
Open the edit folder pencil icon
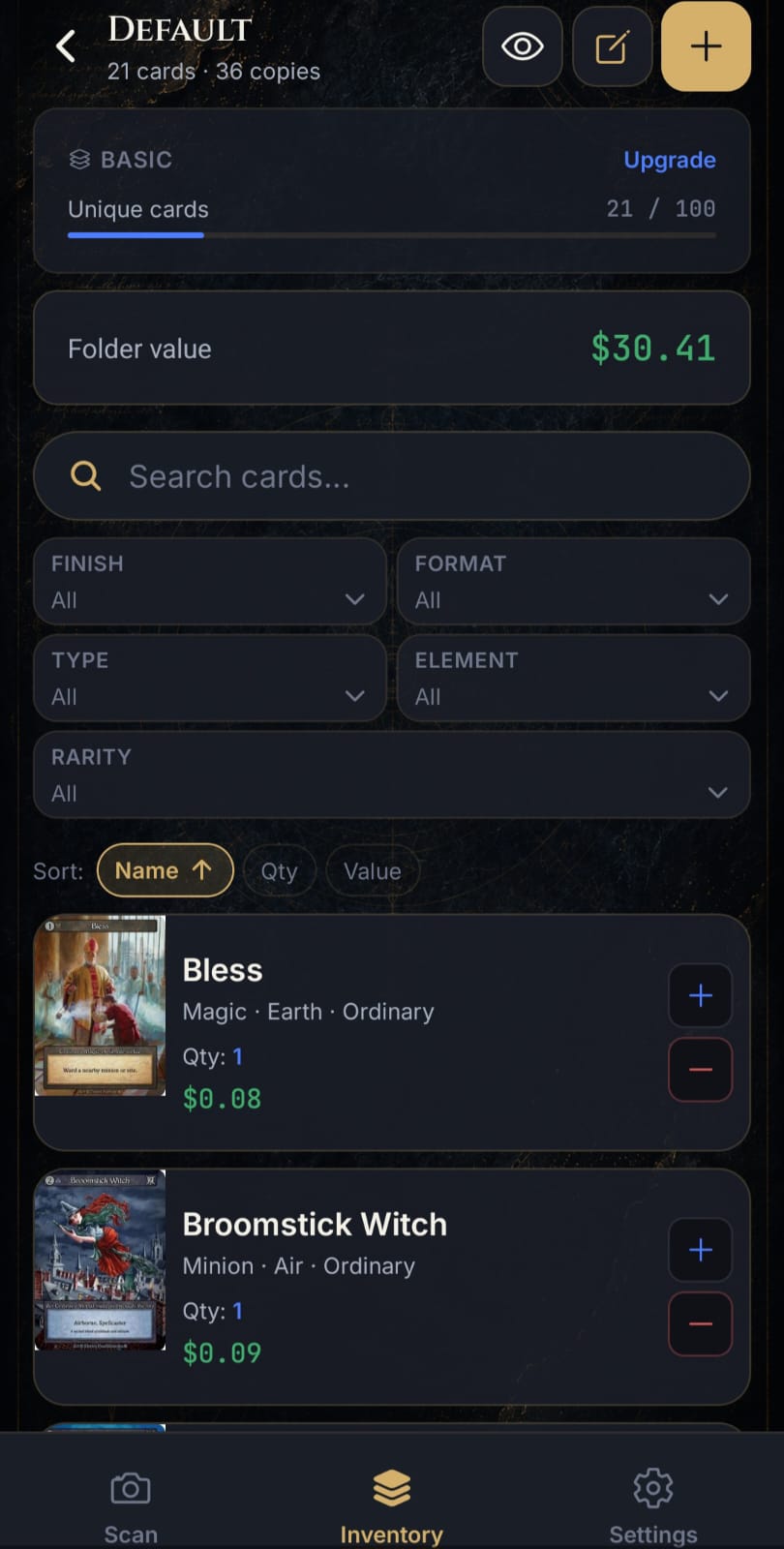click(x=612, y=46)
